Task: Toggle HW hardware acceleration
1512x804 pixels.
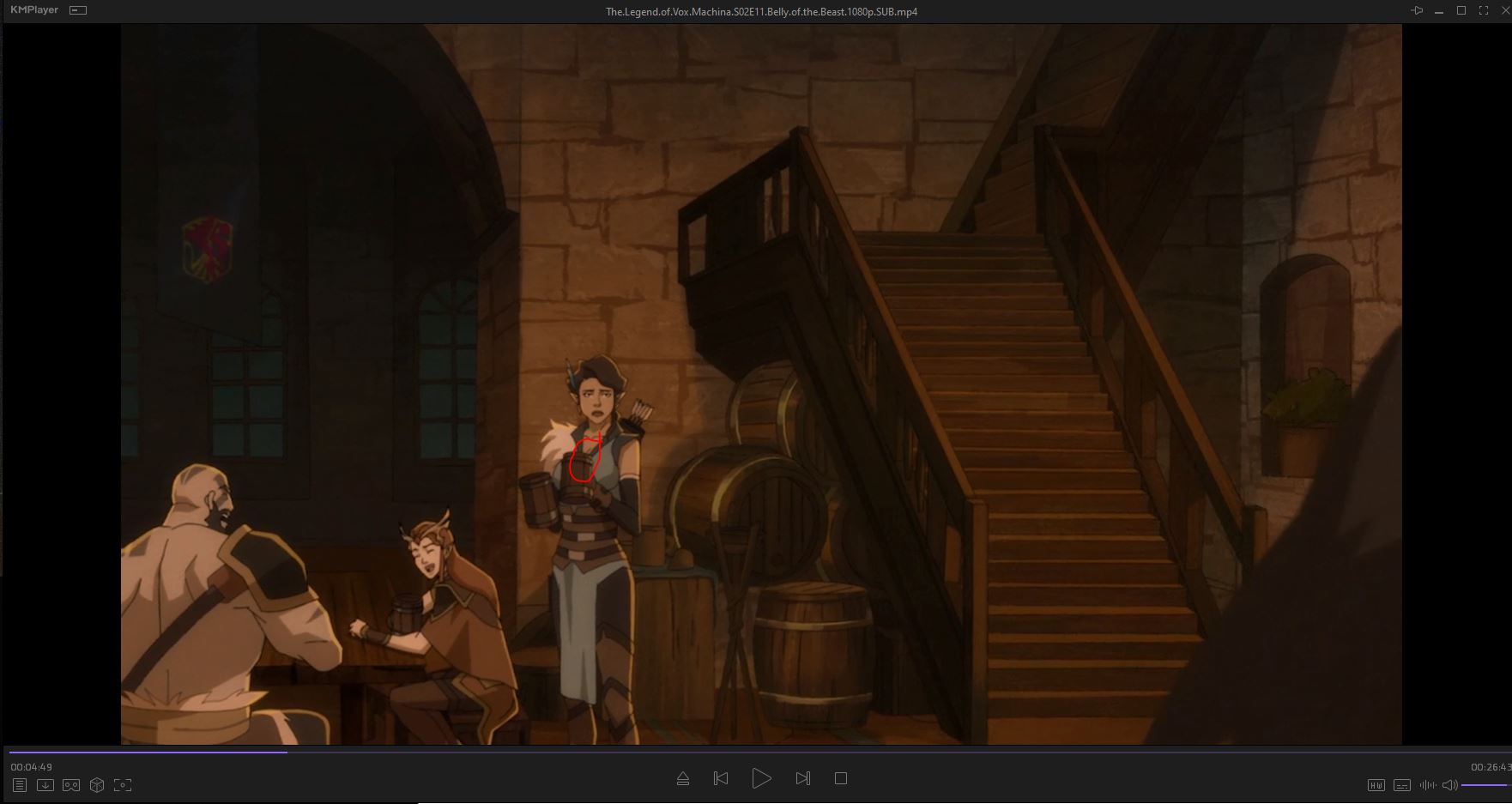Action: pos(1376,785)
